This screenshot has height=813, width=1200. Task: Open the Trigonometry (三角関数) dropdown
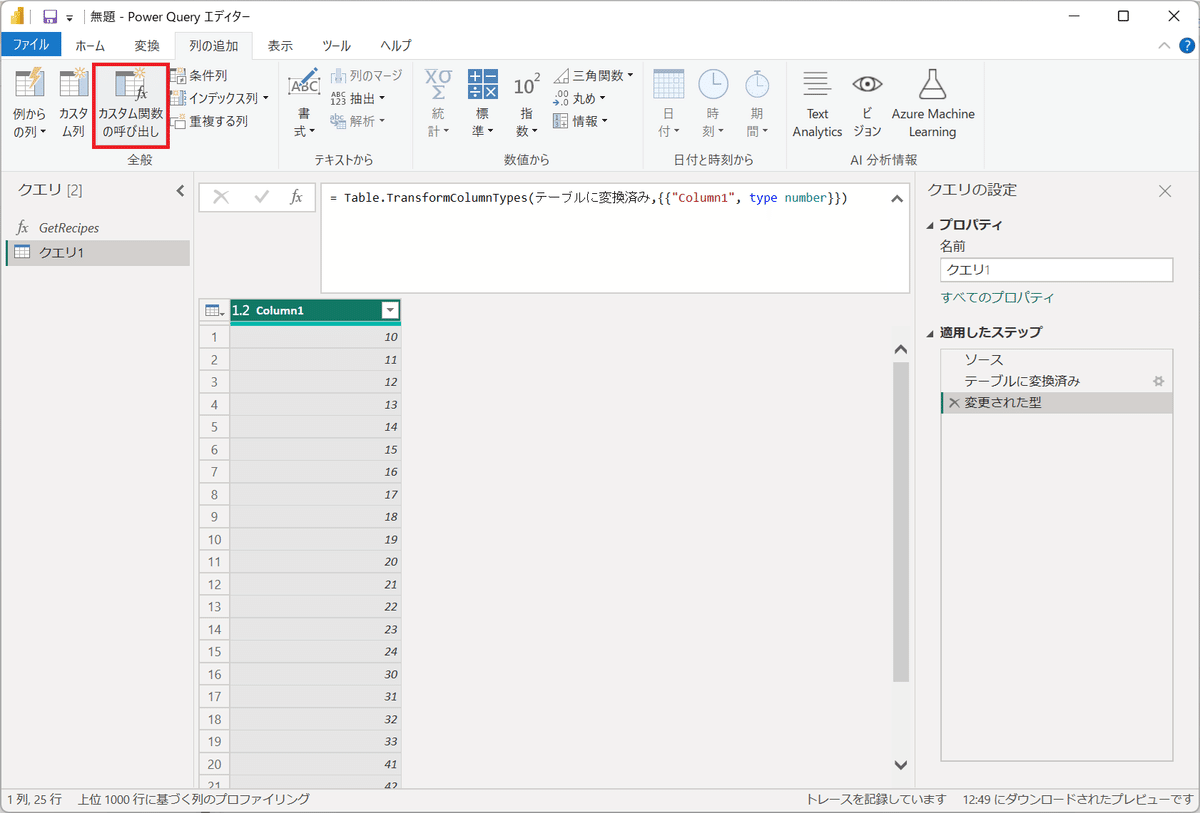(x=593, y=76)
